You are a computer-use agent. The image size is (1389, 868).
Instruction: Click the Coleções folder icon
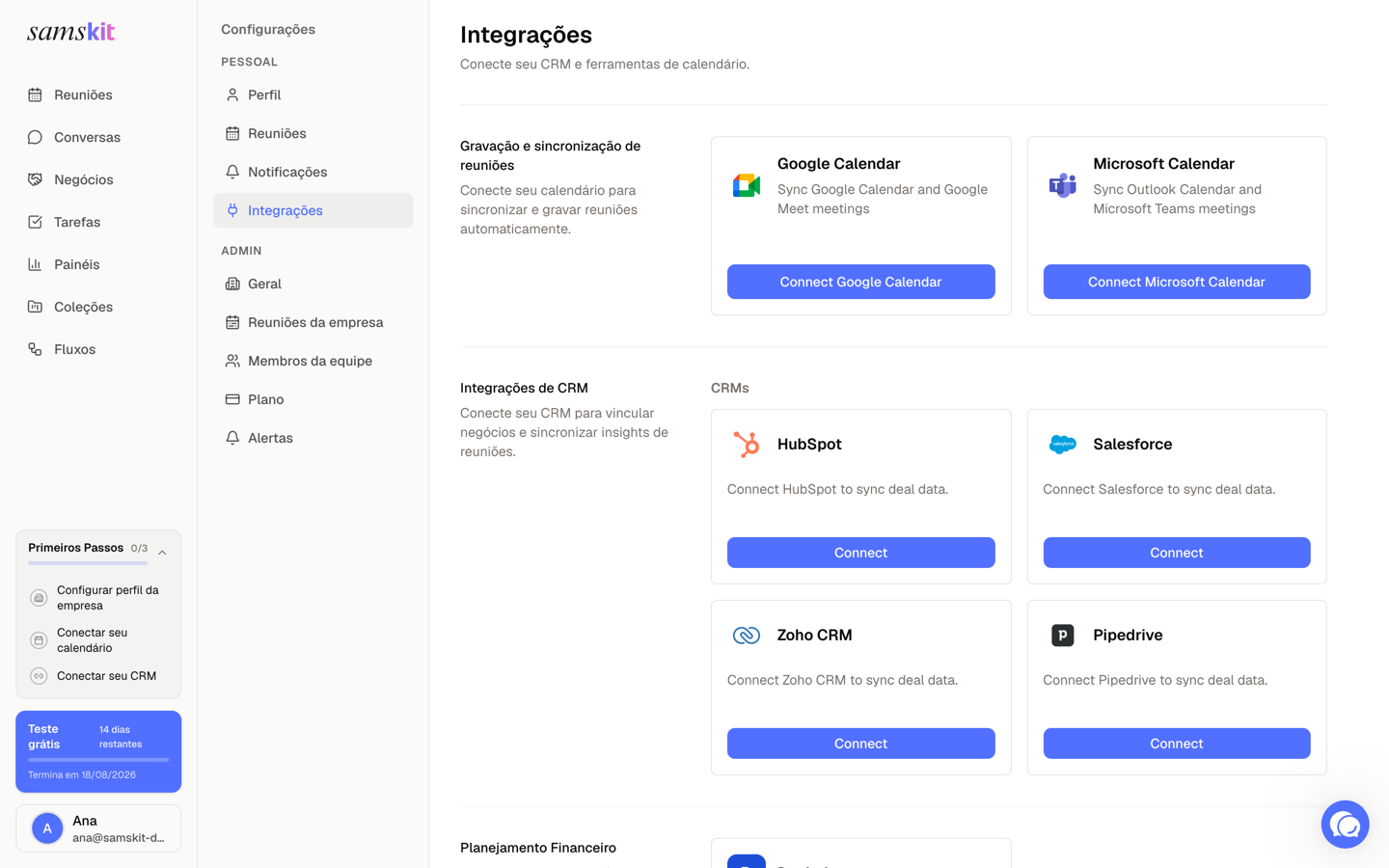(x=35, y=307)
